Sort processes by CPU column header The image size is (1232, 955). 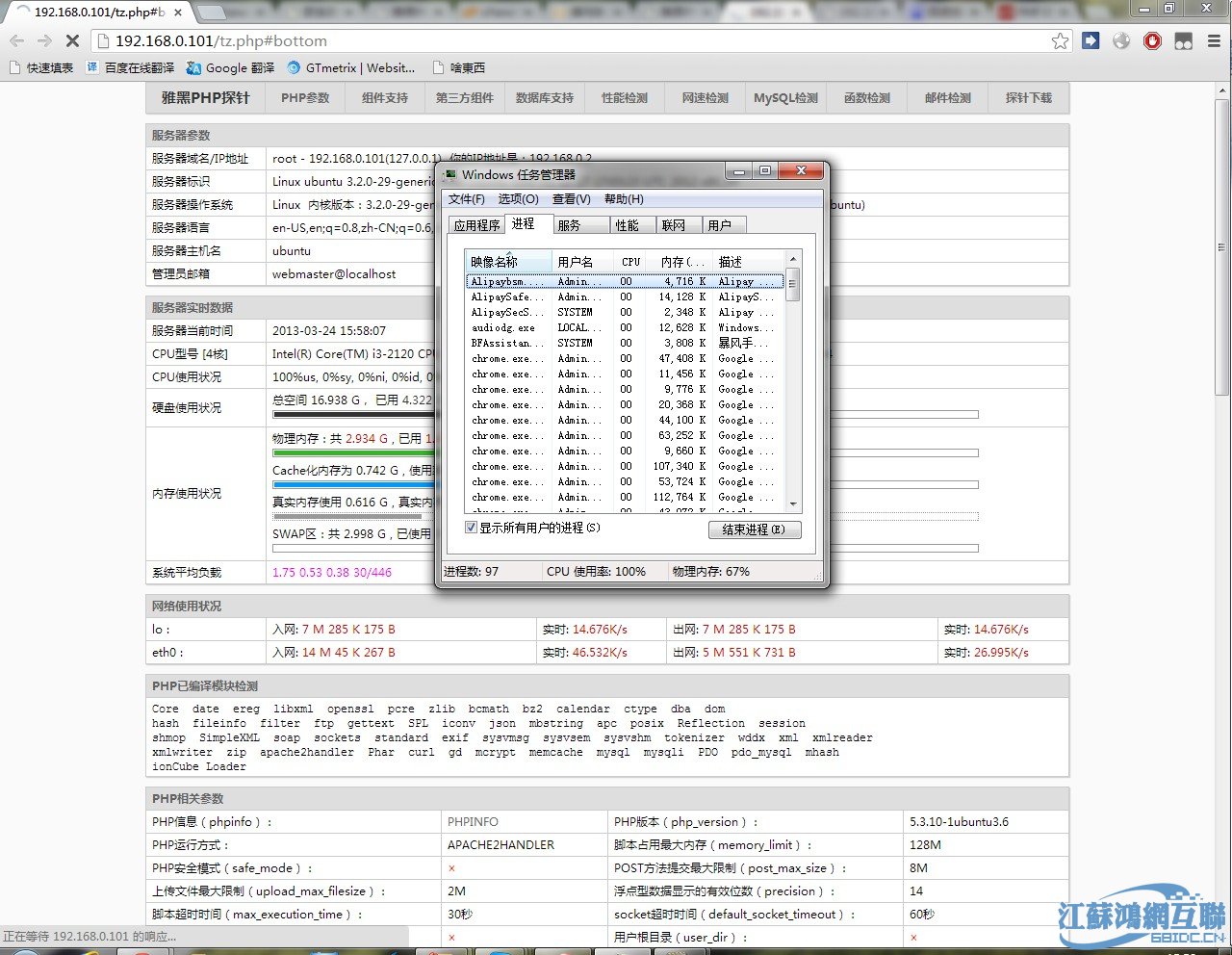[630, 262]
